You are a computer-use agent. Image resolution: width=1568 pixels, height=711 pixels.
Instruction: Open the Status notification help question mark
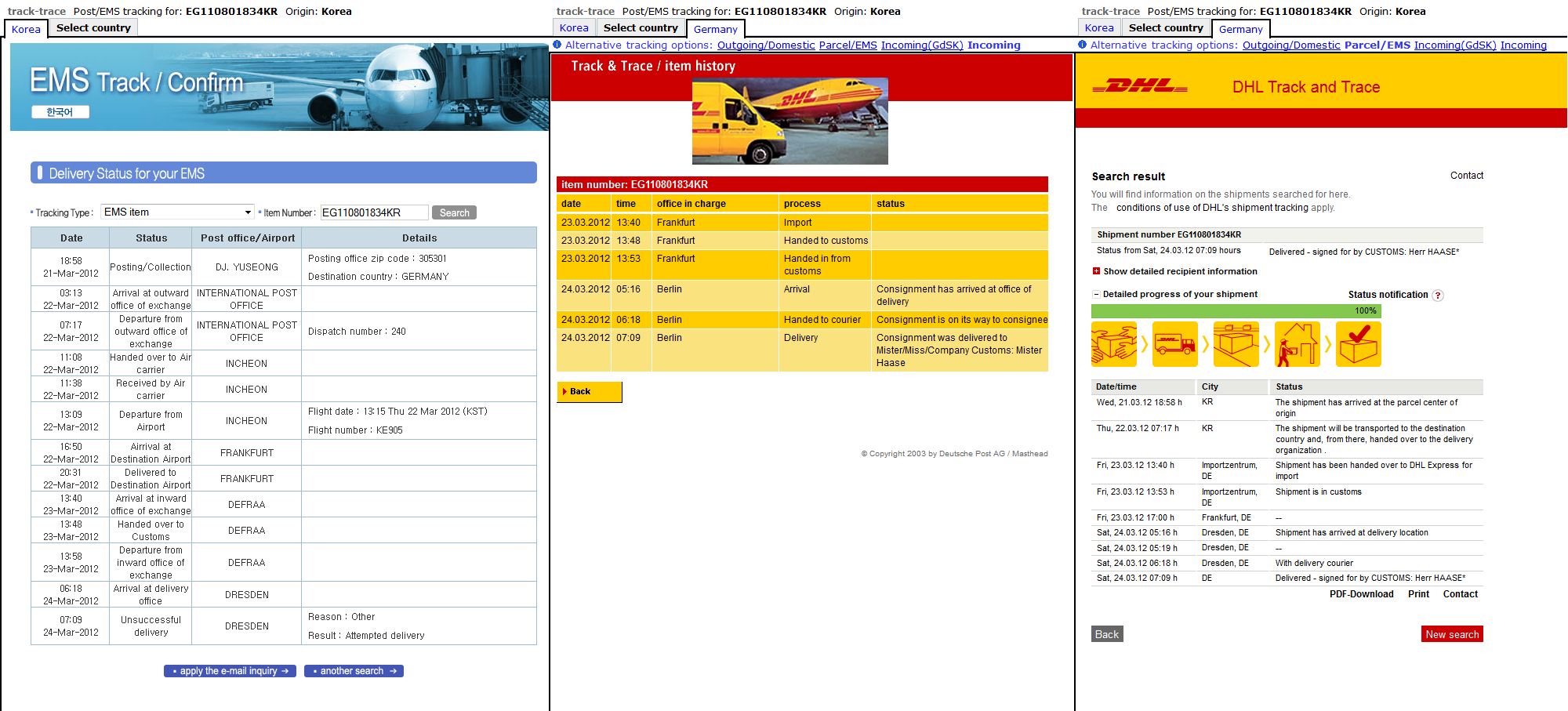tap(1437, 296)
